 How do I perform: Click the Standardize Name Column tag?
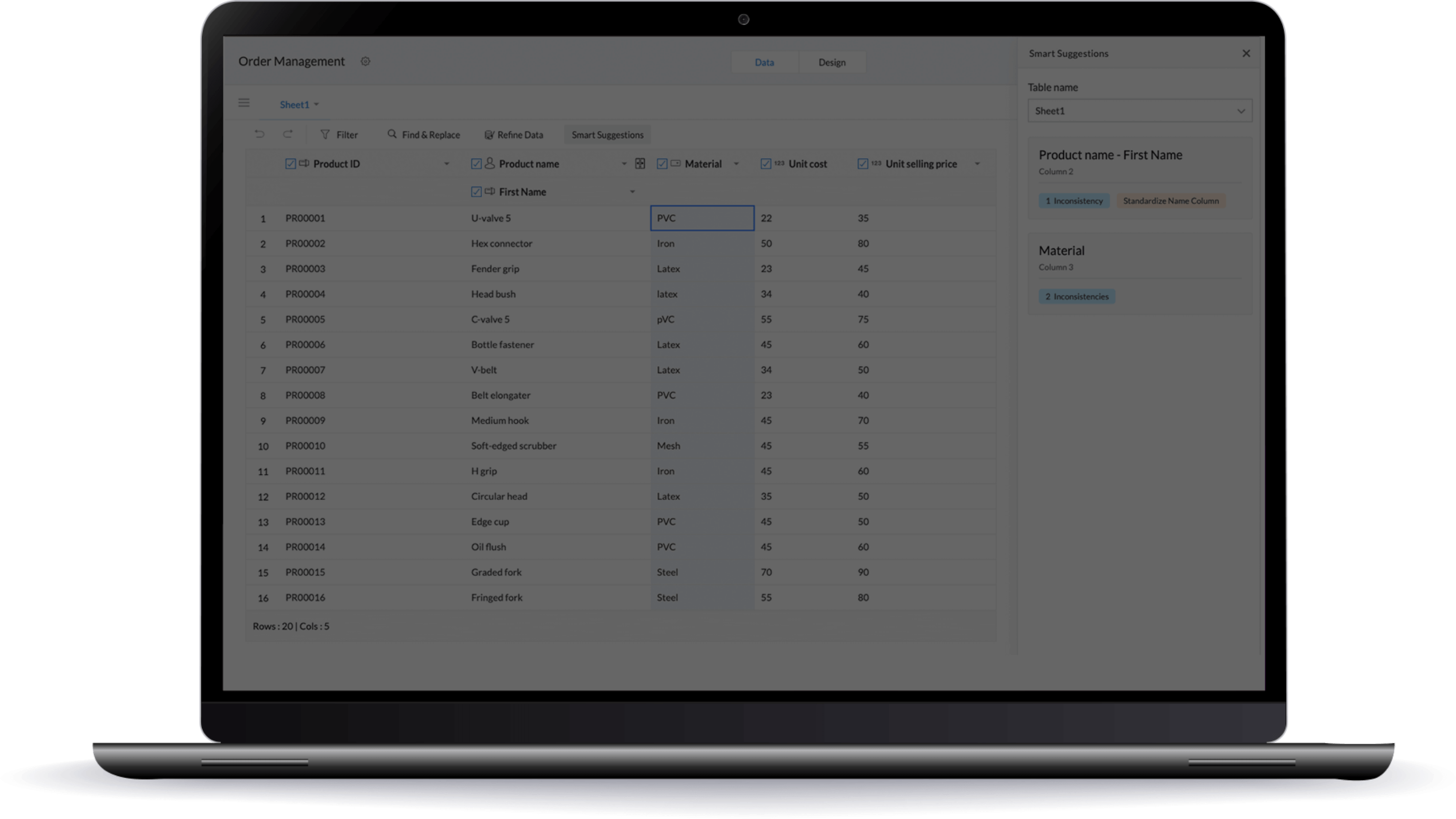1170,200
